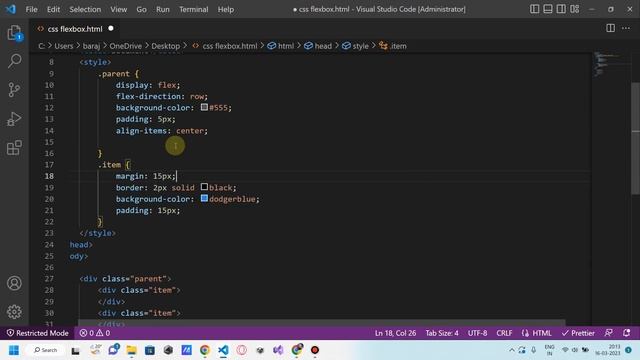This screenshot has height=360, width=640.
Task: Click the minimap code overview
Action: click(611, 65)
